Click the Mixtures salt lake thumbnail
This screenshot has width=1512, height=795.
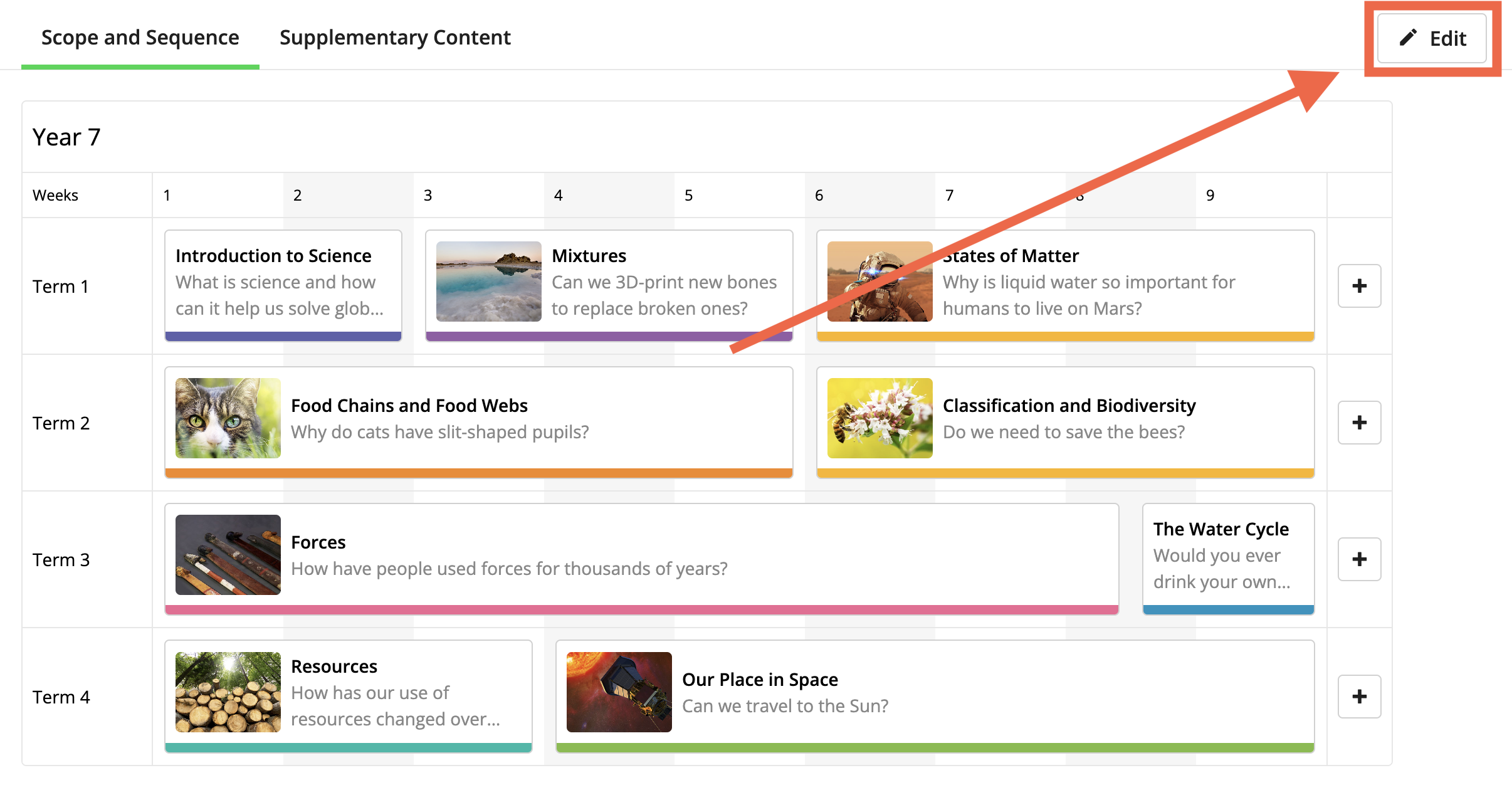[488, 282]
